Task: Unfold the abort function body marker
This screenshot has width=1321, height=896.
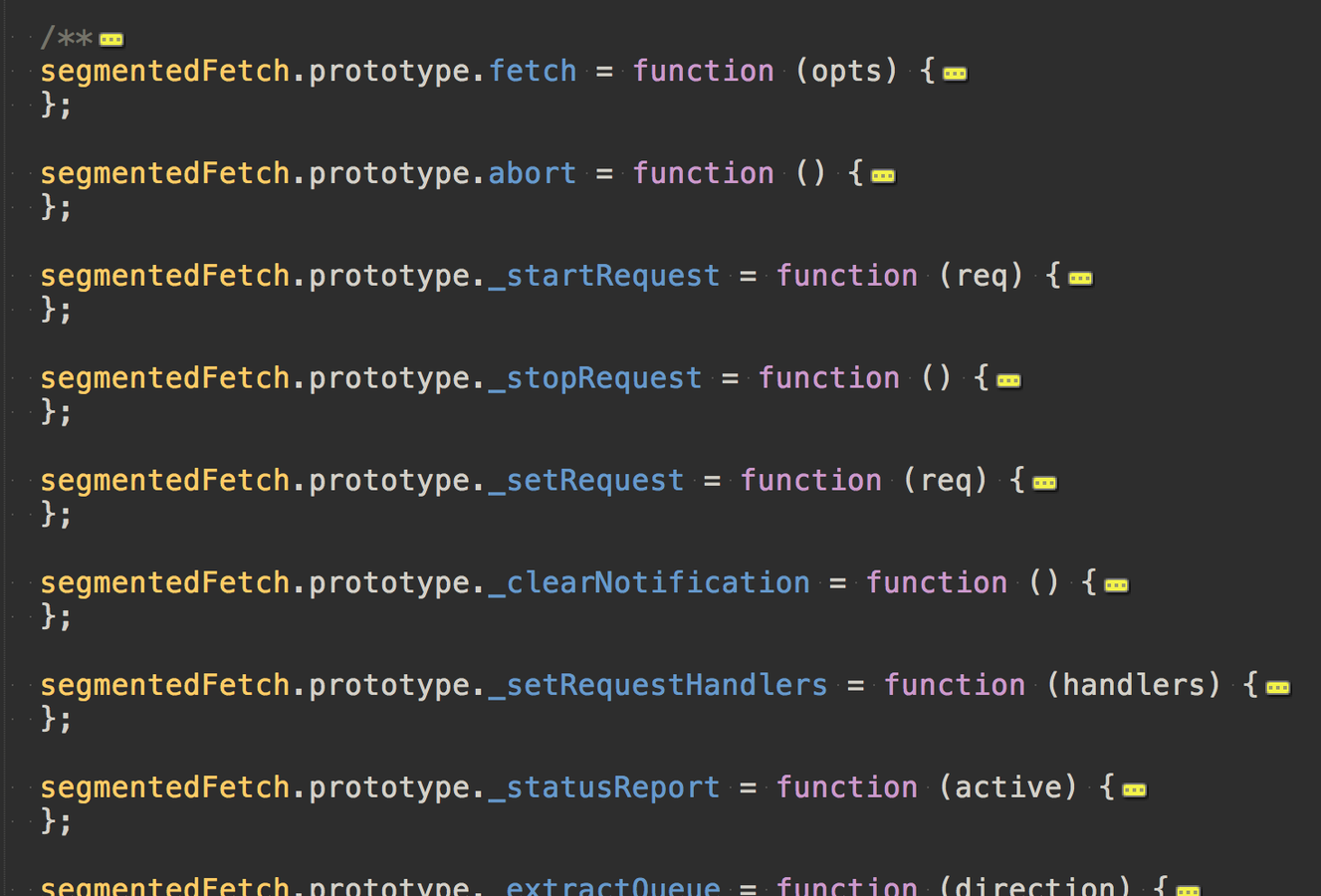Action: click(883, 176)
